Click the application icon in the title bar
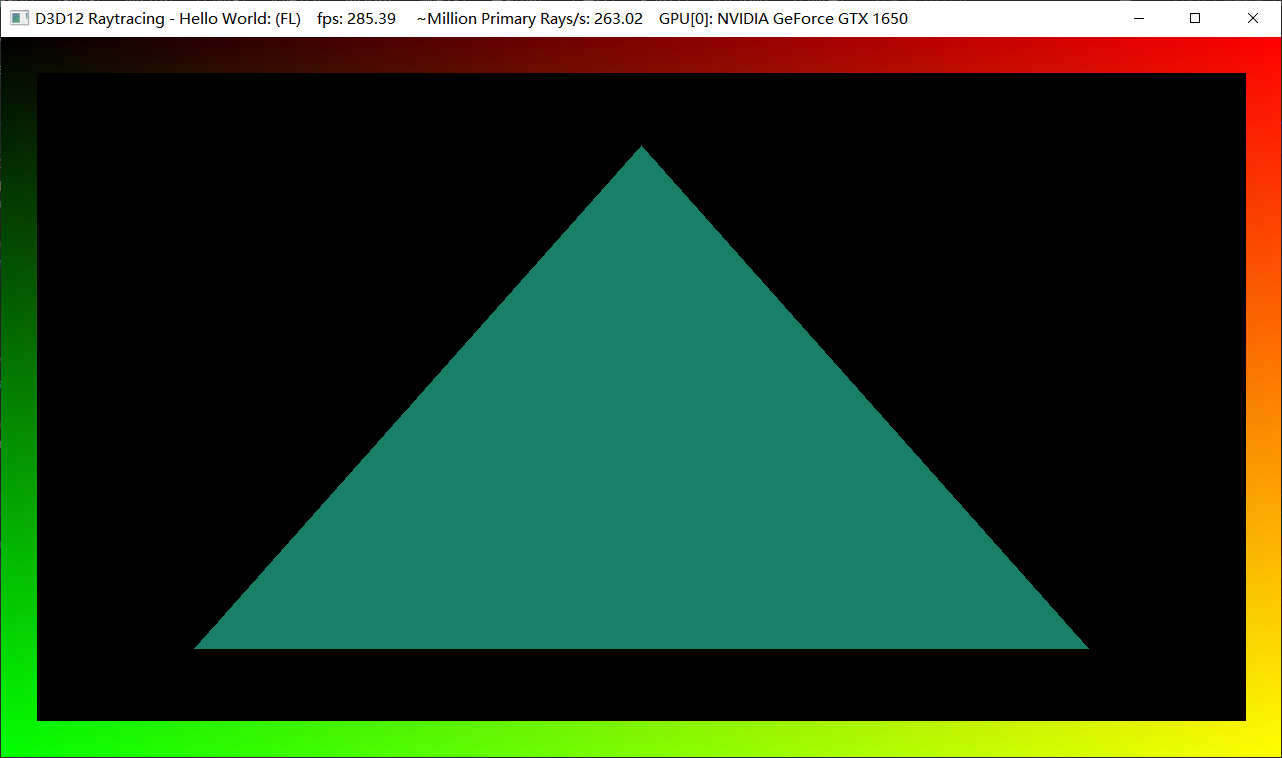1282x758 pixels. coord(19,18)
